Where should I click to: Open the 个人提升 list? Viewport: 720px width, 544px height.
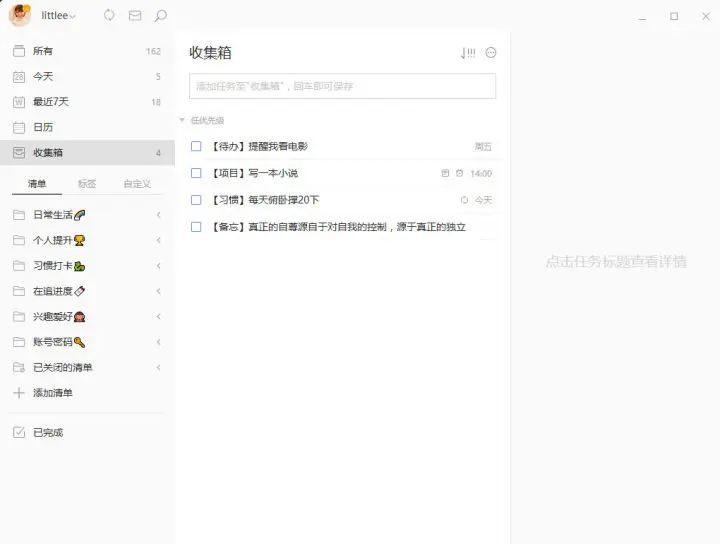(x=87, y=240)
